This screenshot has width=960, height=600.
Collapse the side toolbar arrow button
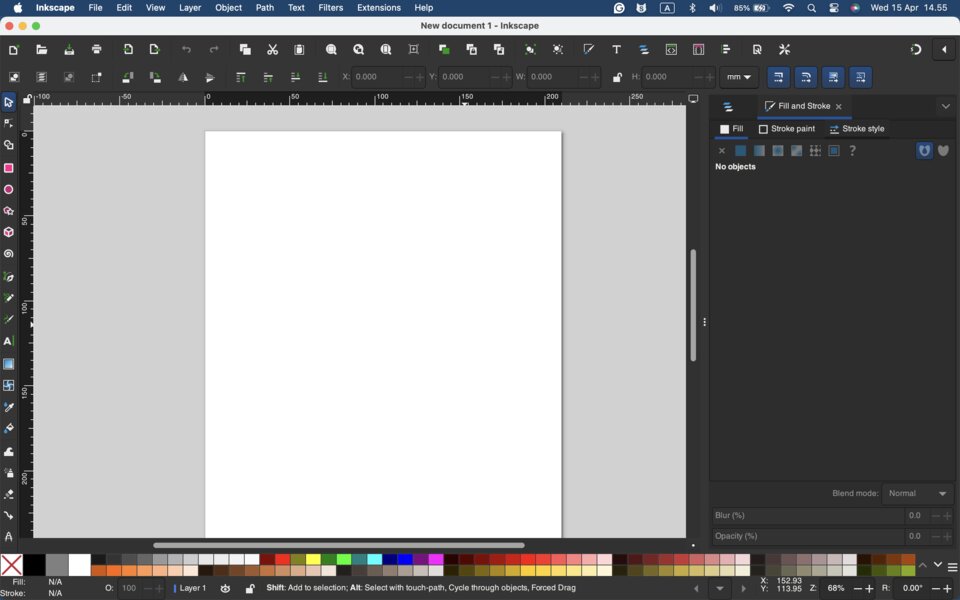pos(944,50)
